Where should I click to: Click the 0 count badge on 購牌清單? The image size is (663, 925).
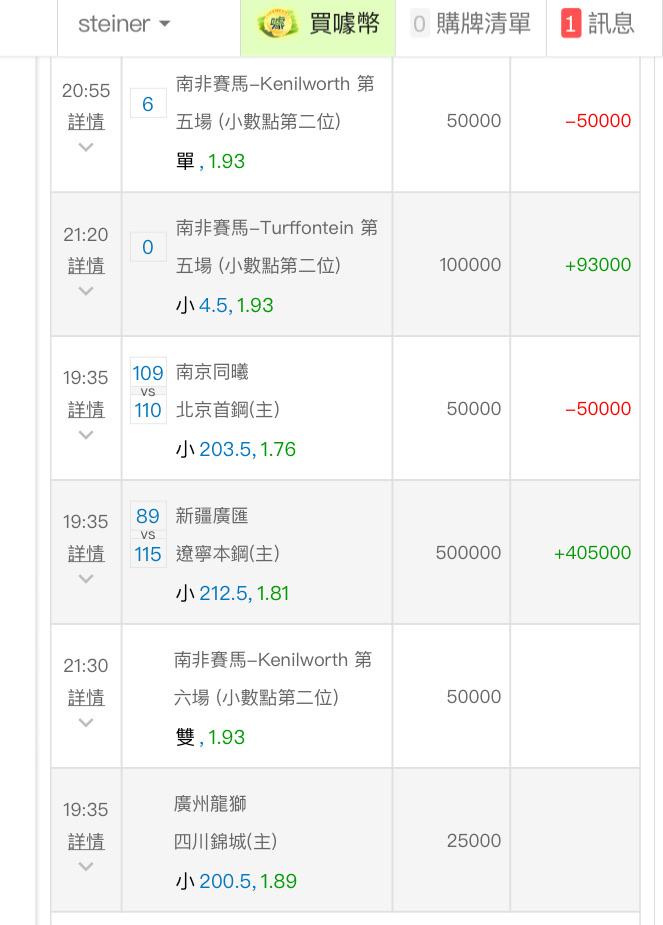click(420, 24)
